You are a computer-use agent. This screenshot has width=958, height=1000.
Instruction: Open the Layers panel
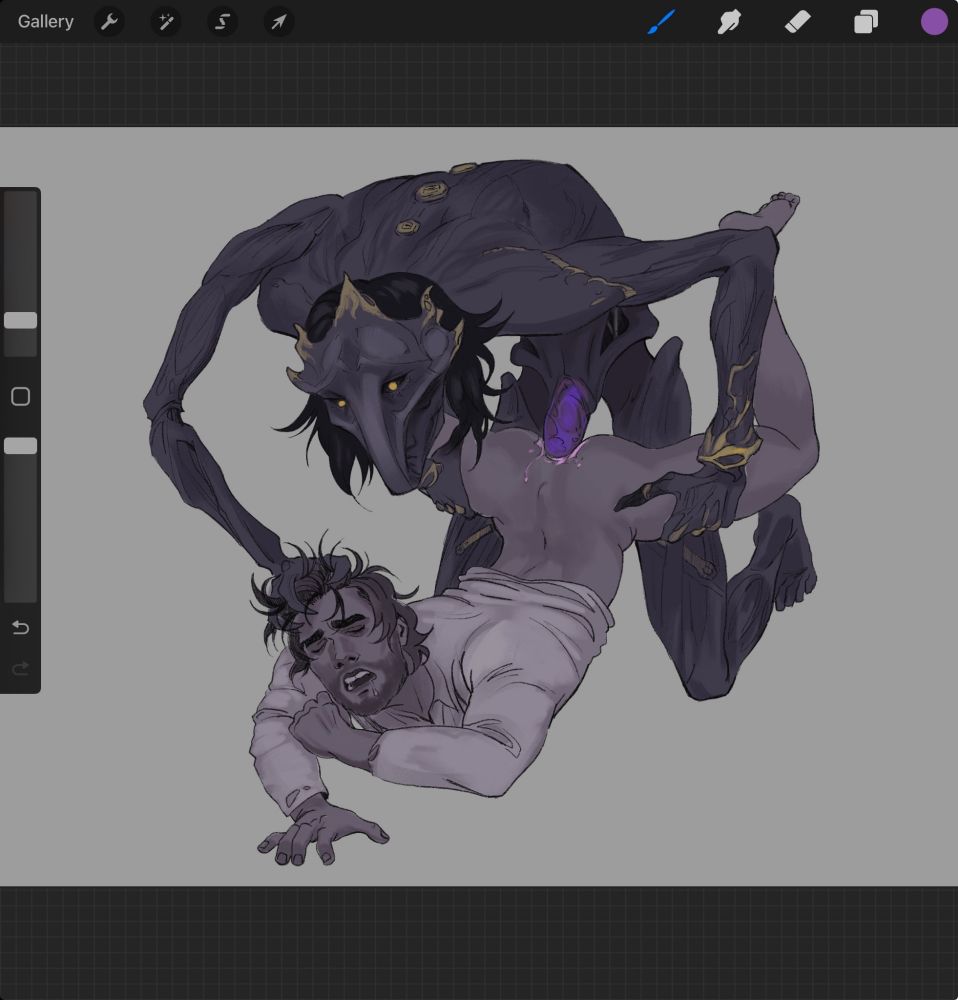tap(866, 22)
